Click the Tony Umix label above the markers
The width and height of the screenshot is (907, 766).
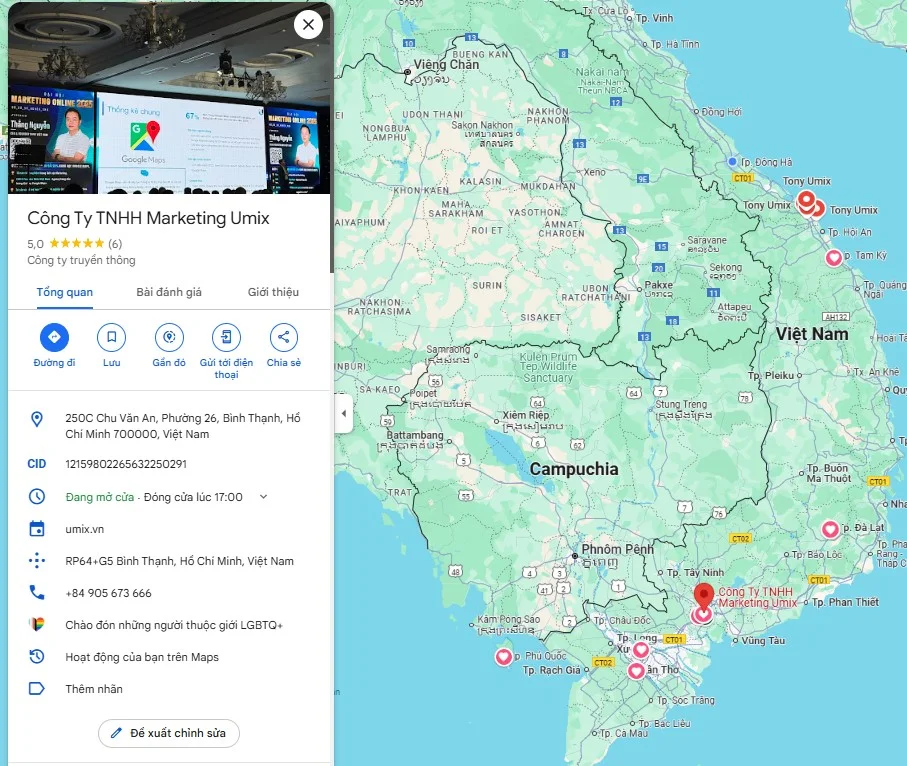coord(806,181)
